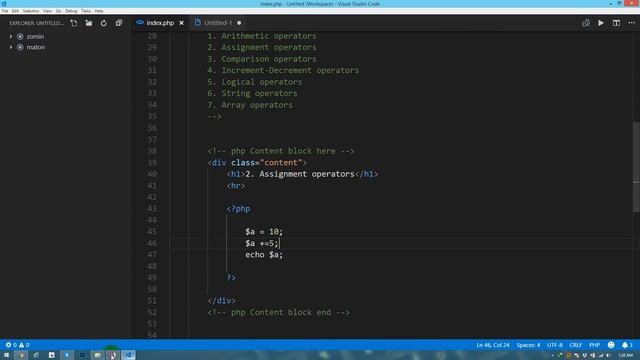The height and width of the screenshot is (360, 640).
Task: Click the 'php Content block here' comment
Action: point(281,151)
